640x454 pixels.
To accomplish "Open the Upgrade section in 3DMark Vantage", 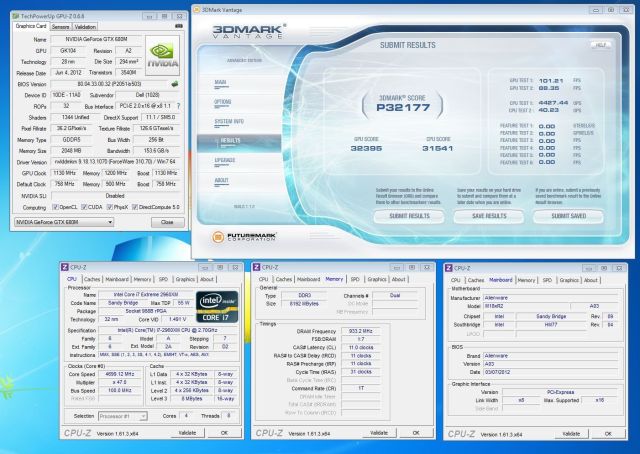I will tap(225, 161).
